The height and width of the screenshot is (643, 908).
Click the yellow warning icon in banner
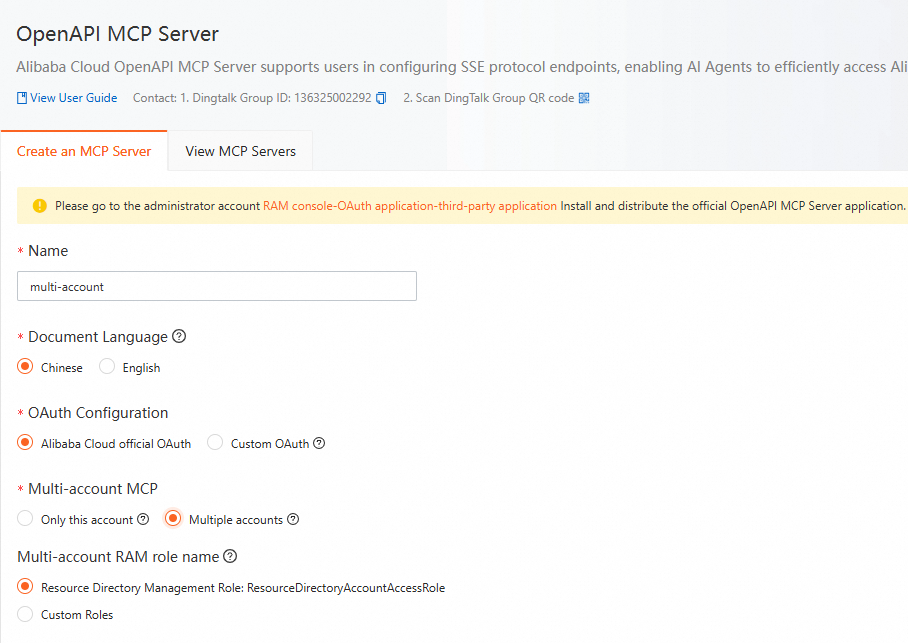39,206
